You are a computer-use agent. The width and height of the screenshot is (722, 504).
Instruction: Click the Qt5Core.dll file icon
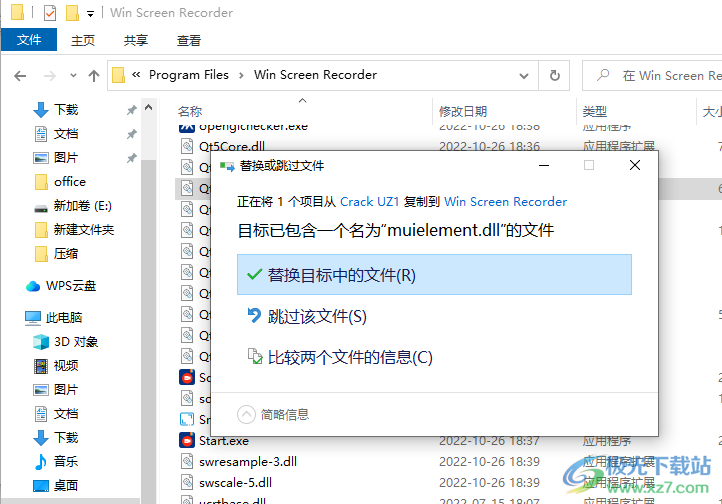187,146
